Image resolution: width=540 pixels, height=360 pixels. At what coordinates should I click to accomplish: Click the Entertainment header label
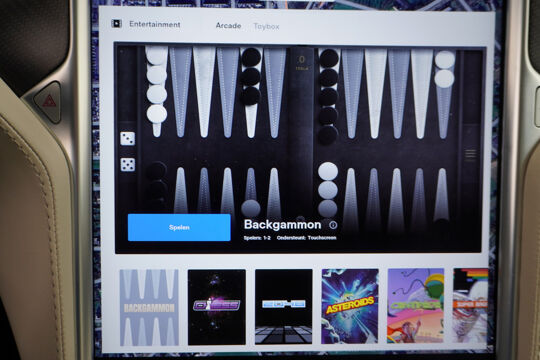coord(155,24)
